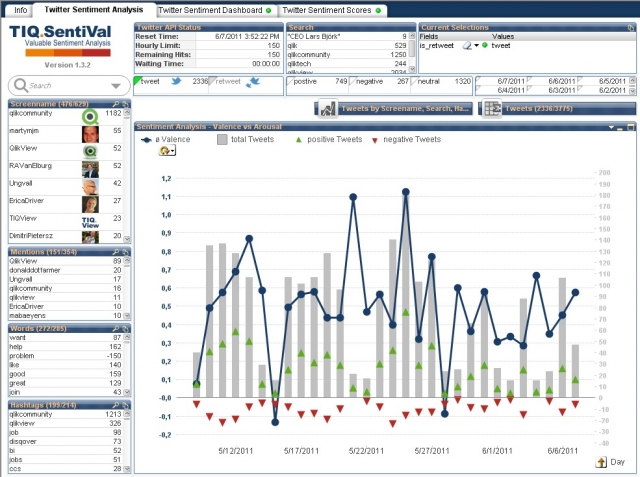The width and height of the screenshot is (640, 477).
Task: Click the blue Twitter bird icon
Action: [x=176, y=81]
